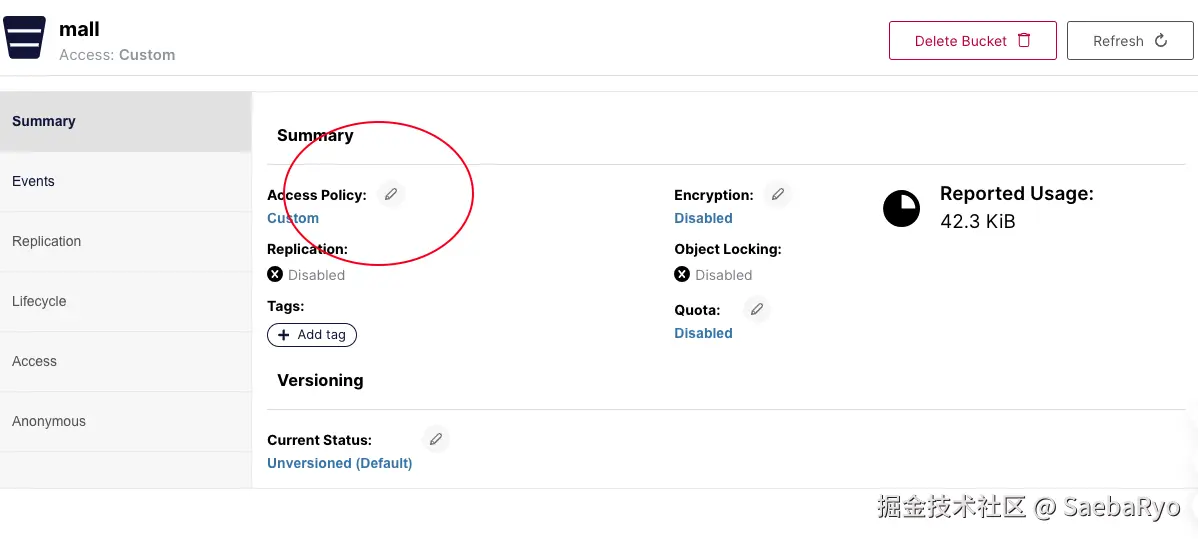
Task: Edit the Access Policy pencil icon
Action: coord(391,194)
